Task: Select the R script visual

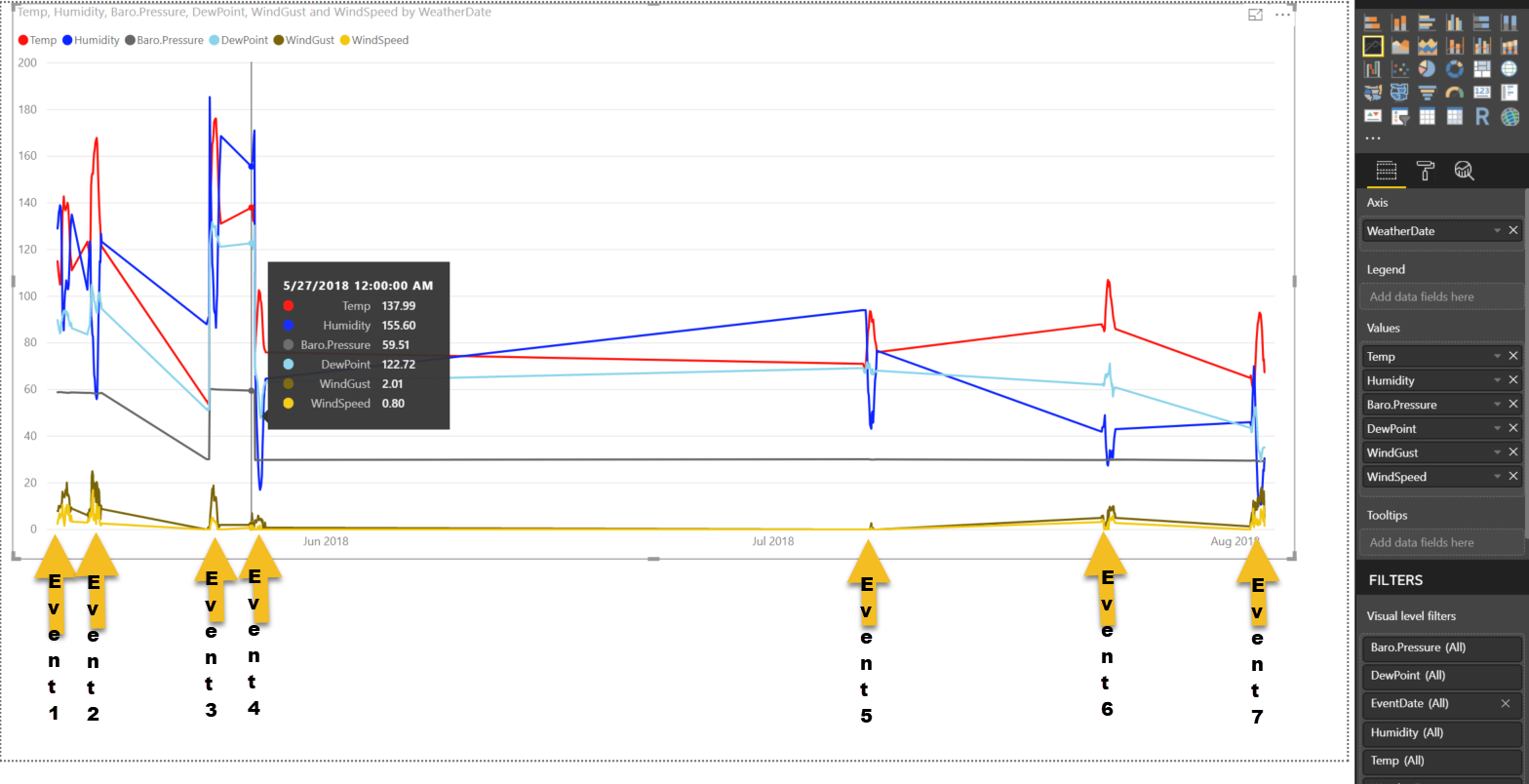Action: (1482, 116)
